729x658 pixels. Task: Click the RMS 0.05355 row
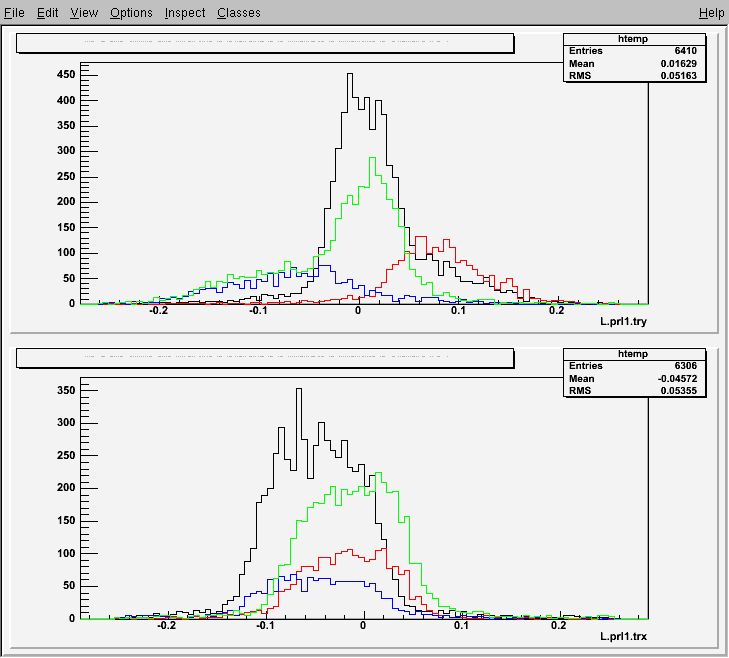point(634,391)
